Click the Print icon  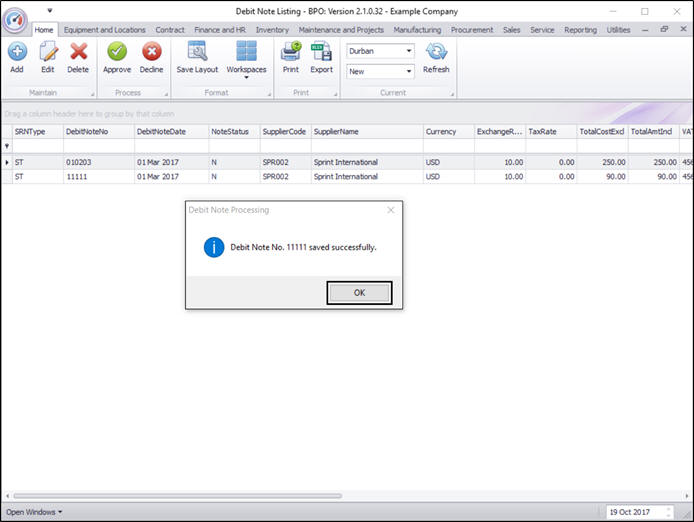(x=291, y=51)
